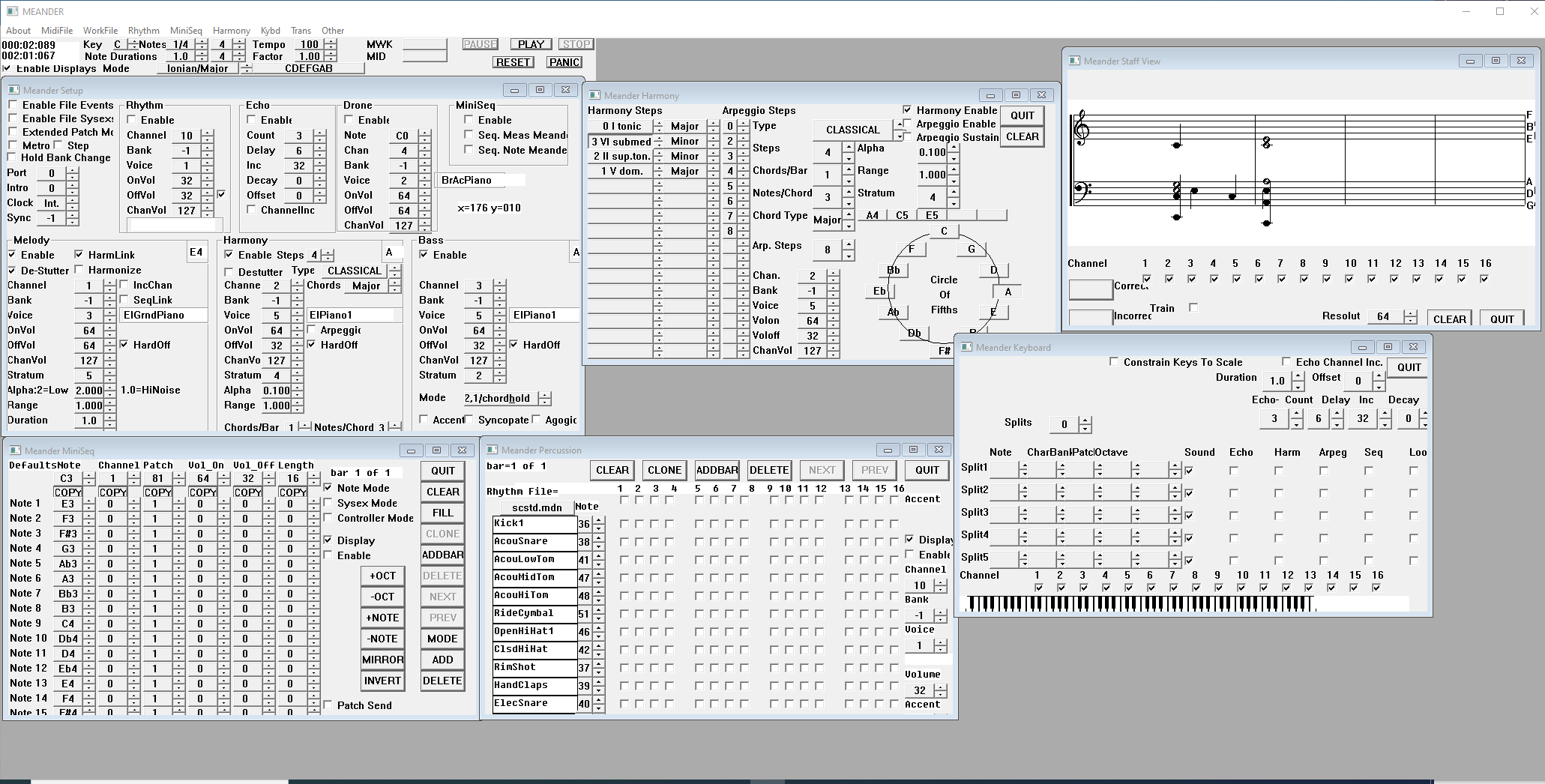Screen dimensions: 1545x784
Task: Click the Meander Setup window icon
Action: click(x=13, y=90)
